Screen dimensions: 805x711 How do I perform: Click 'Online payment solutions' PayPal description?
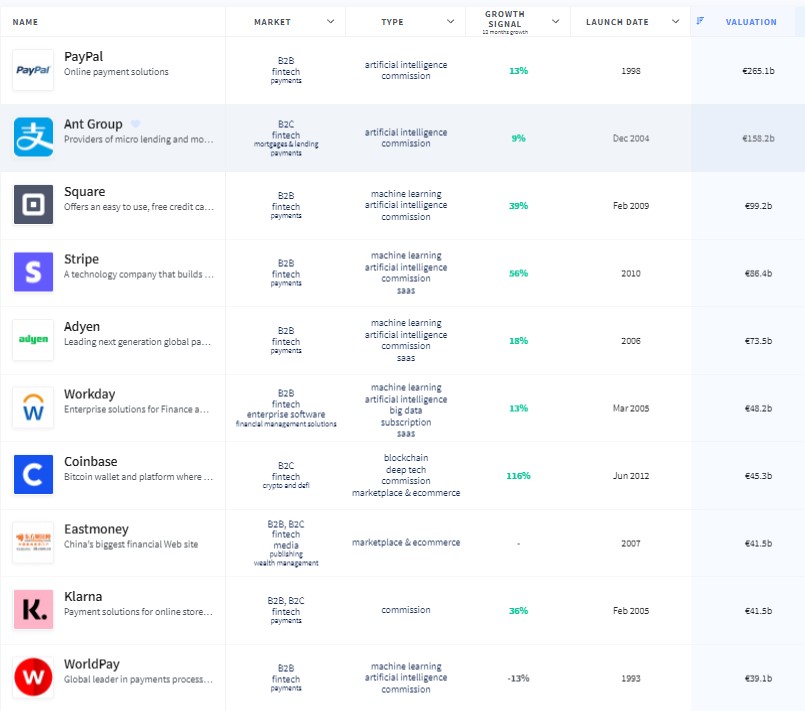pos(116,72)
